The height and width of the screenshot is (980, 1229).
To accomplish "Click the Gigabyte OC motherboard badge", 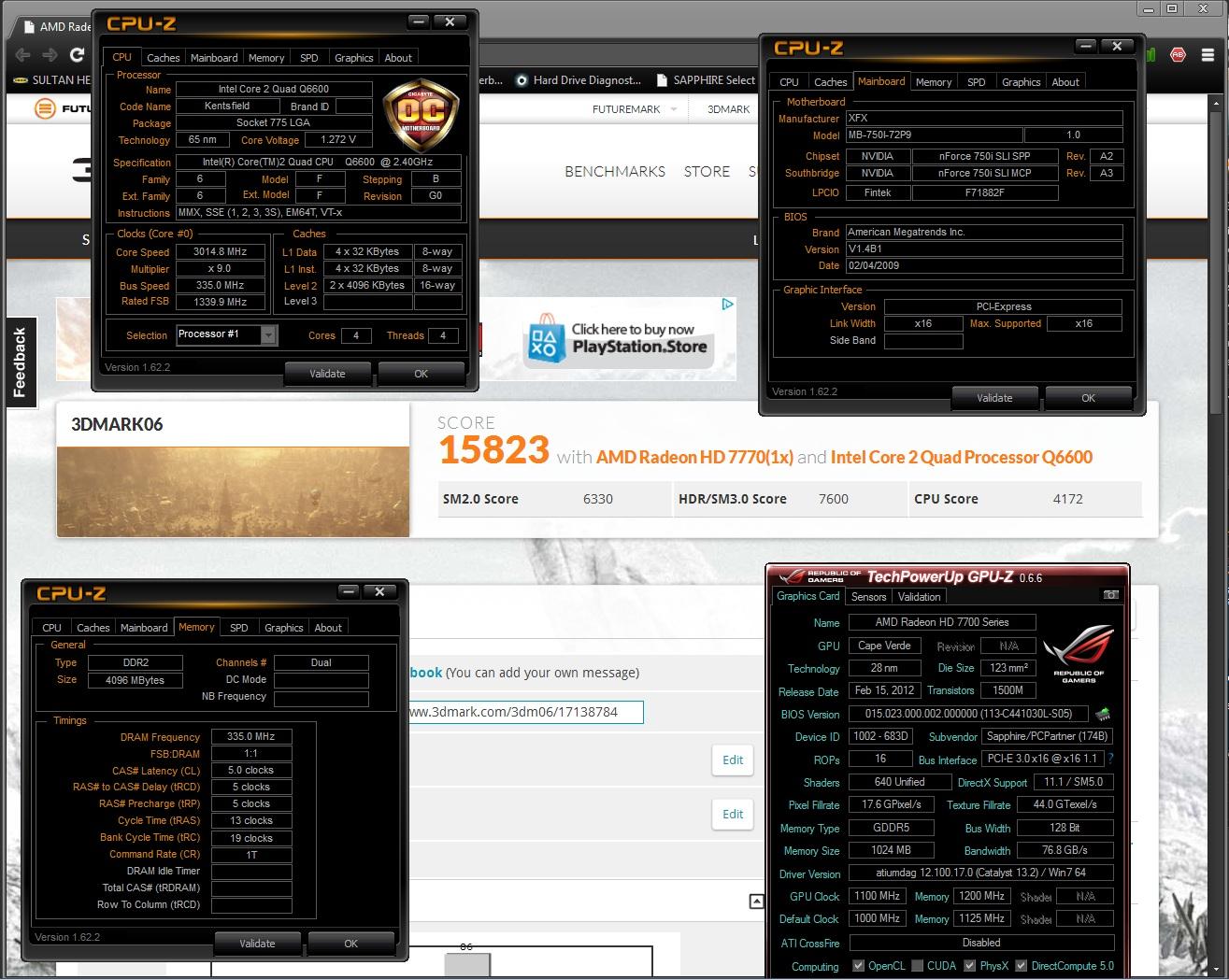I will click(x=421, y=117).
